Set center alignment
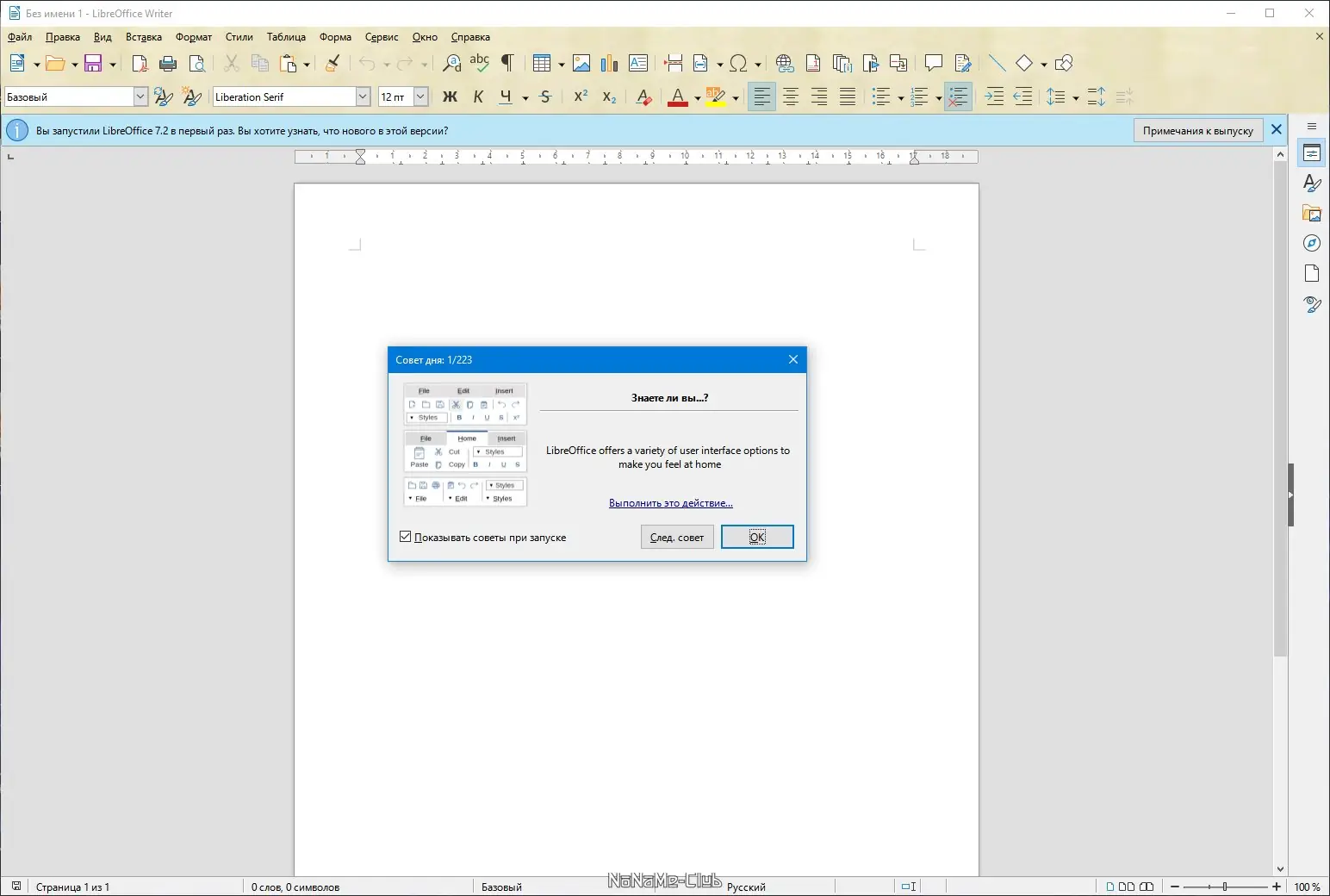 pos(791,97)
